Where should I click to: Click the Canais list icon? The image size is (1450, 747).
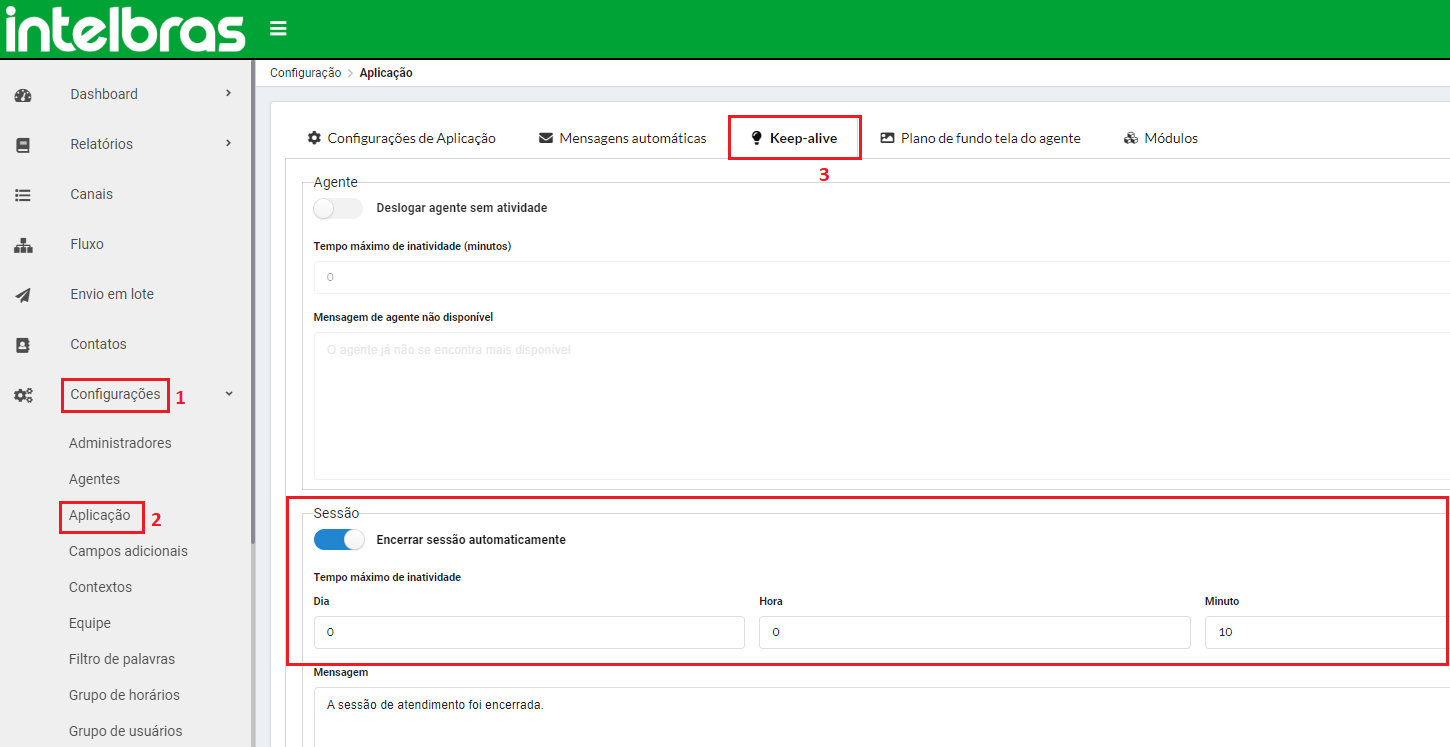tap(23, 195)
